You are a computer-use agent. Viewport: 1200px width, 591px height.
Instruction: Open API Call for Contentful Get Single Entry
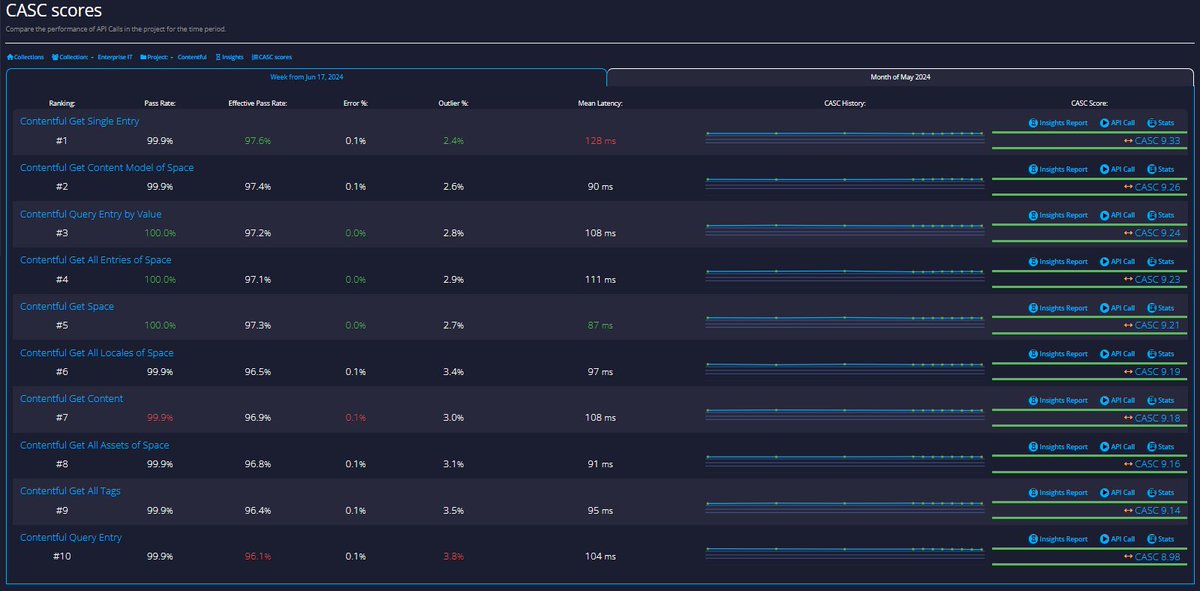(x=1117, y=123)
